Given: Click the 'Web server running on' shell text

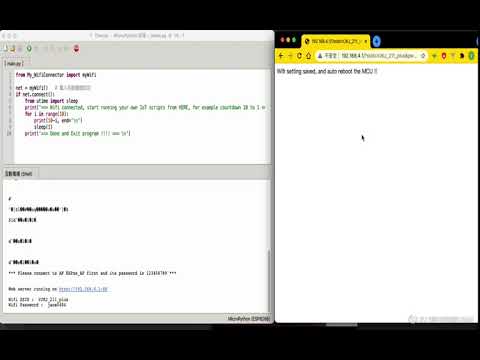Looking at the screenshot, I should click(33, 289).
